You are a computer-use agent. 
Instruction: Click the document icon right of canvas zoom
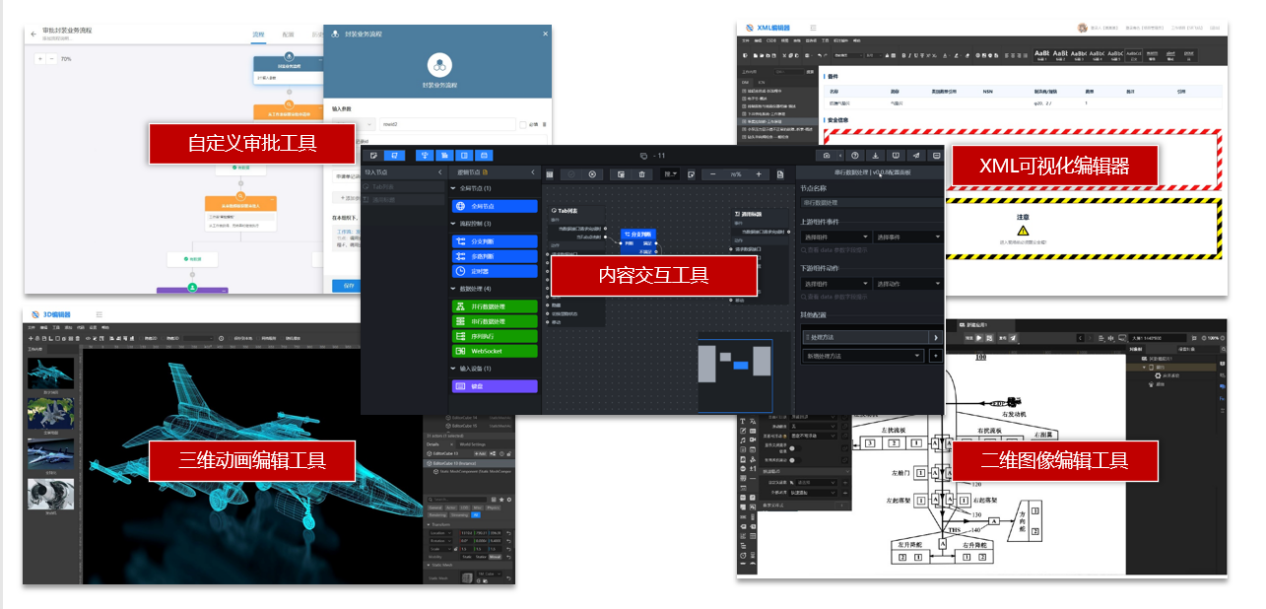tap(780, 174)
